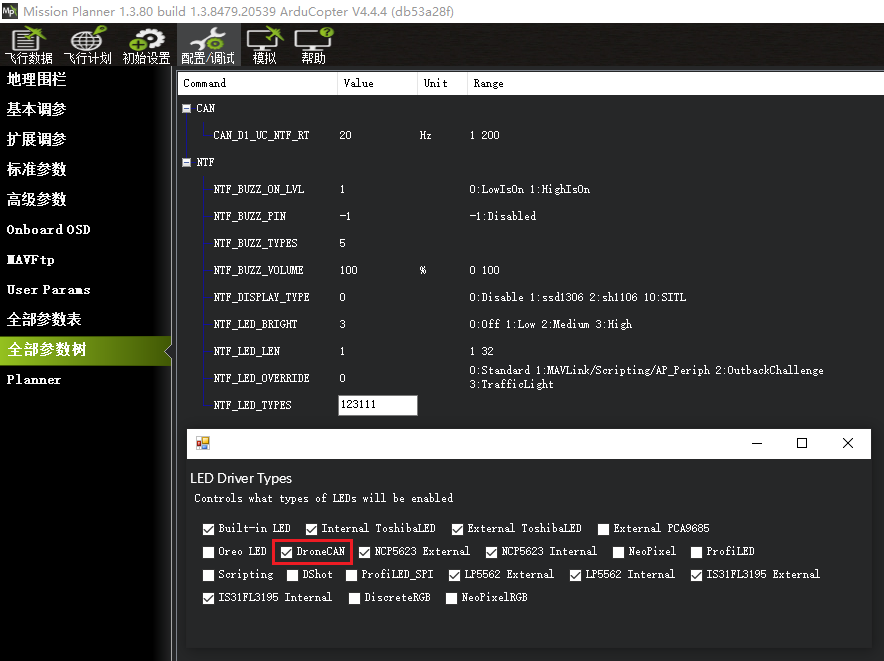Open the 扩展调参 extended tuning page
The height and width of the screenshot is (661, 884).
click(x=36, y=139)
